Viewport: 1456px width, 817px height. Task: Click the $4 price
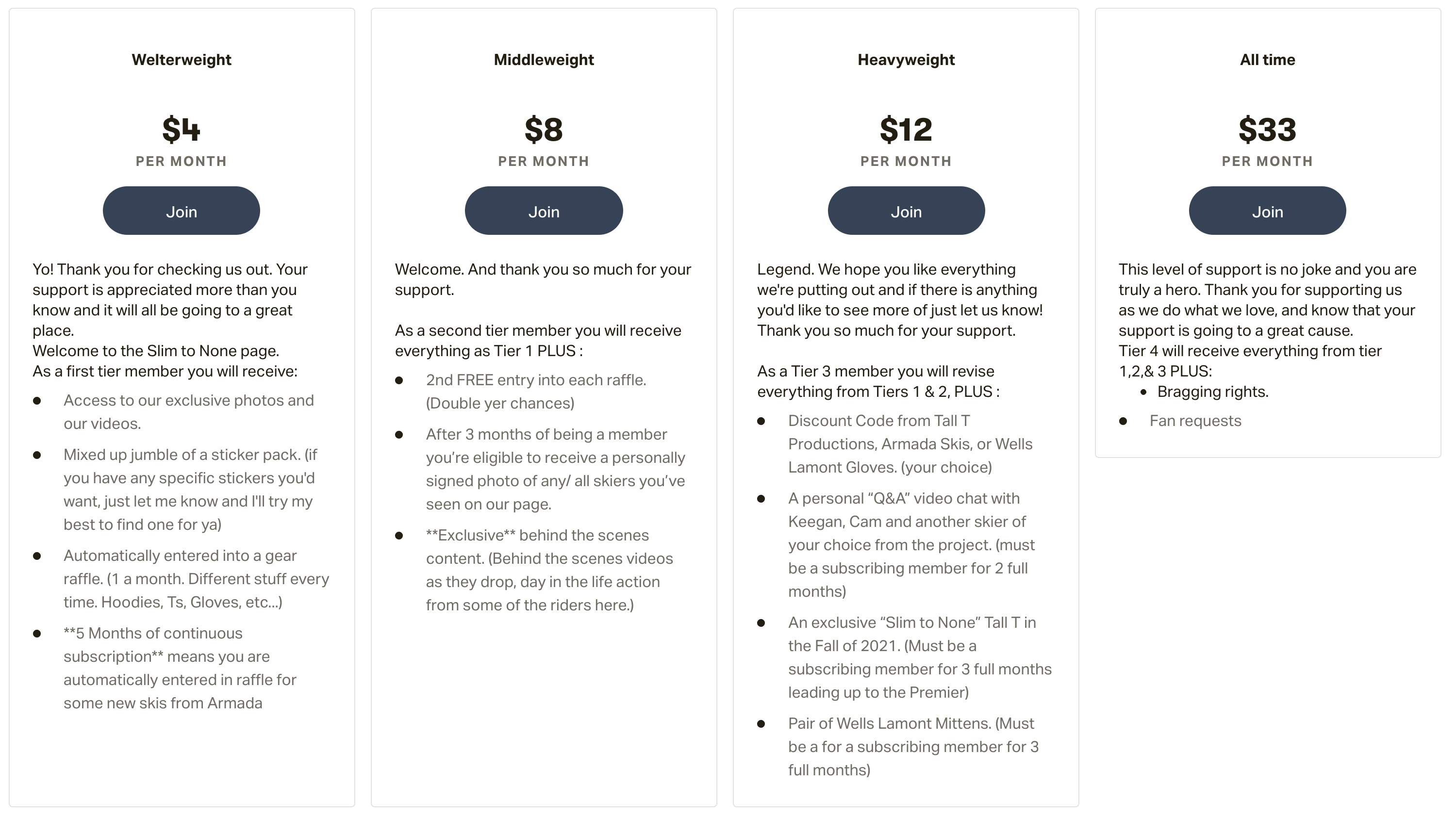pyautogui.click(x=181, y=130)
